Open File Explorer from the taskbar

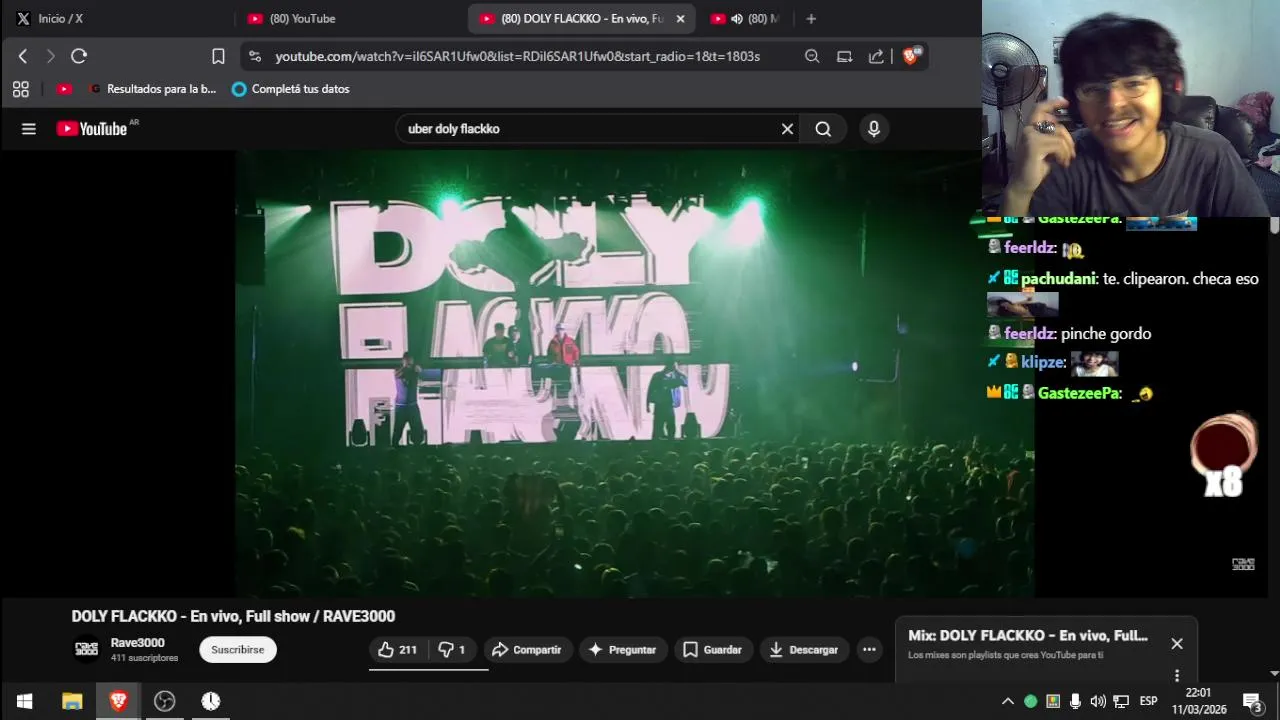(72, 701)
